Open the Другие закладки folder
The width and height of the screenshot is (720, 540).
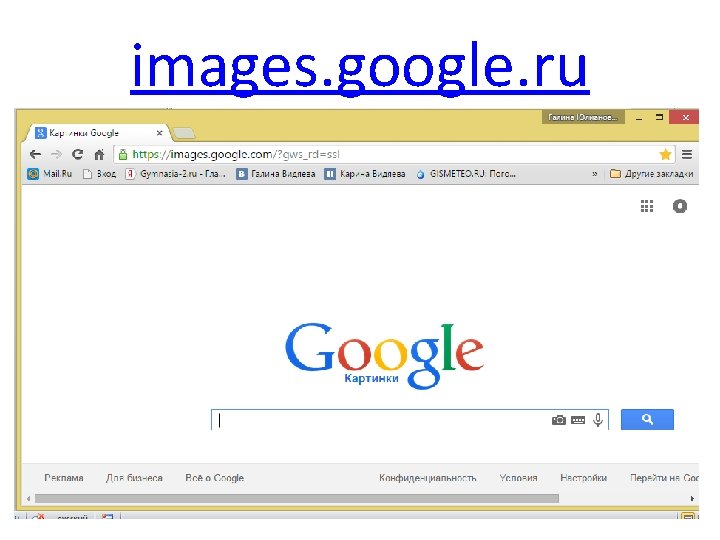pyautogui.click(x=652, y=174)
